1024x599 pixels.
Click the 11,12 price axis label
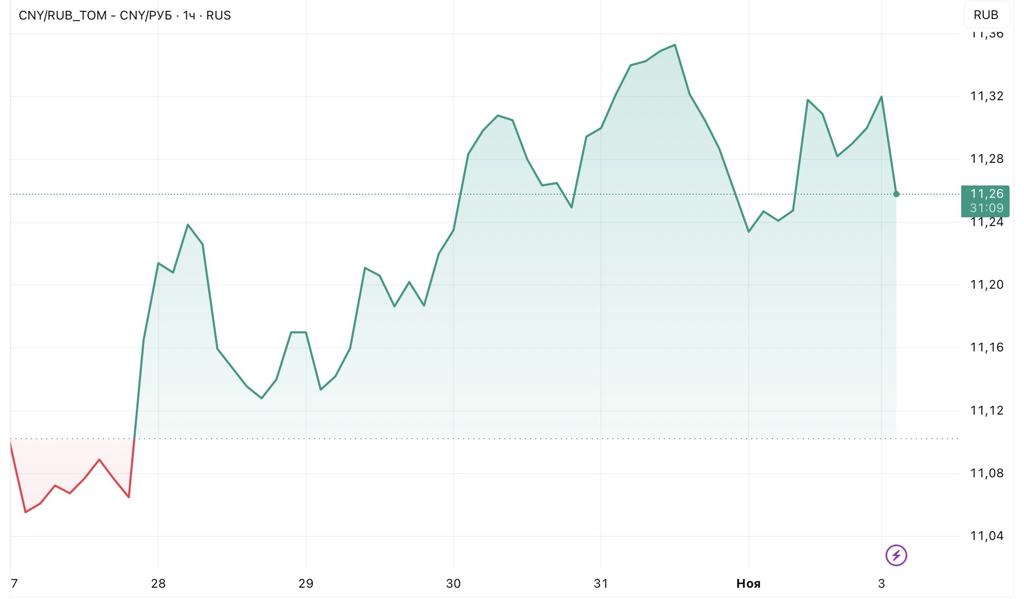(987, 410)
